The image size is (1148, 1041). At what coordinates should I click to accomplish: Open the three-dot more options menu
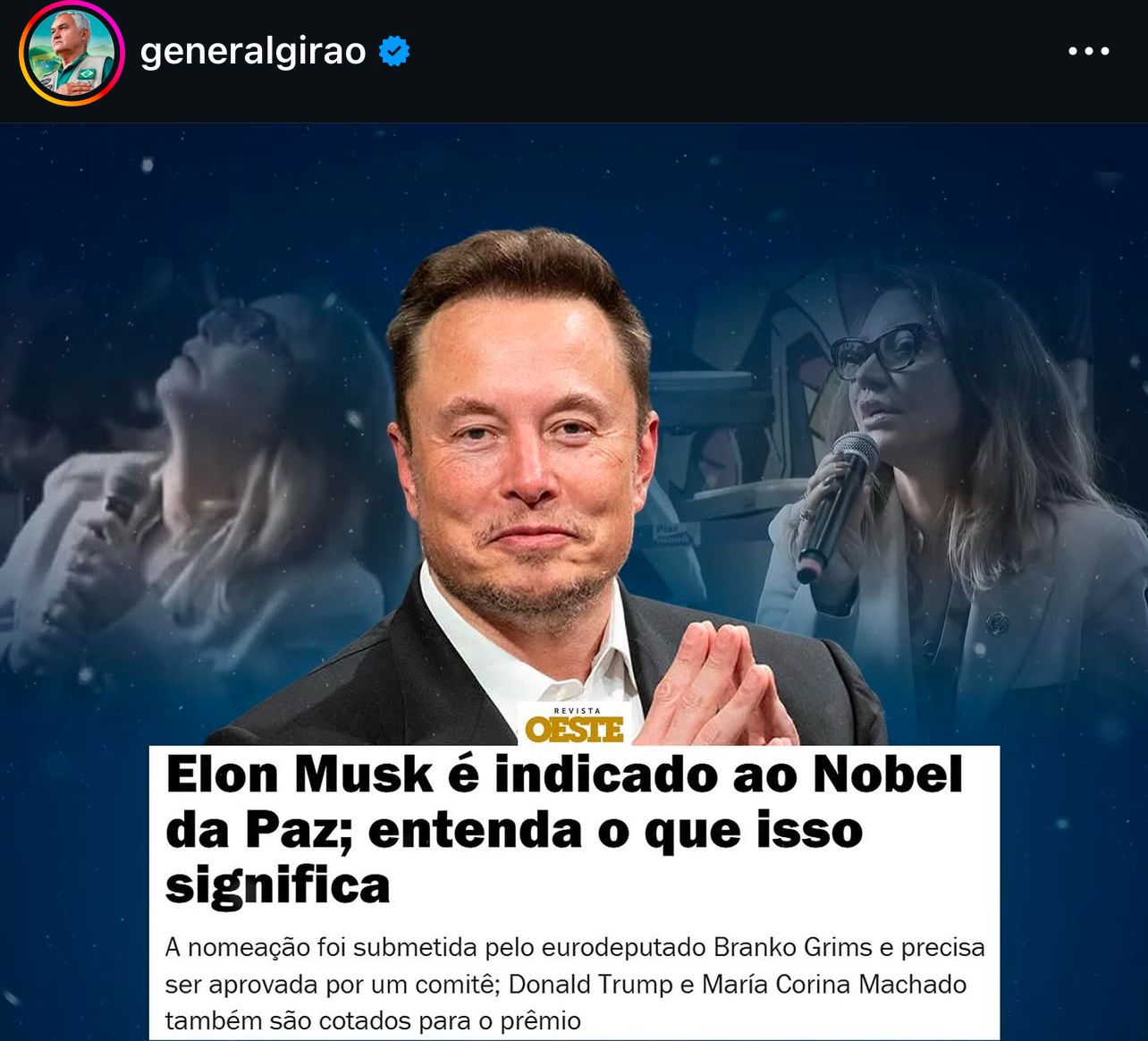point(1089,52)
